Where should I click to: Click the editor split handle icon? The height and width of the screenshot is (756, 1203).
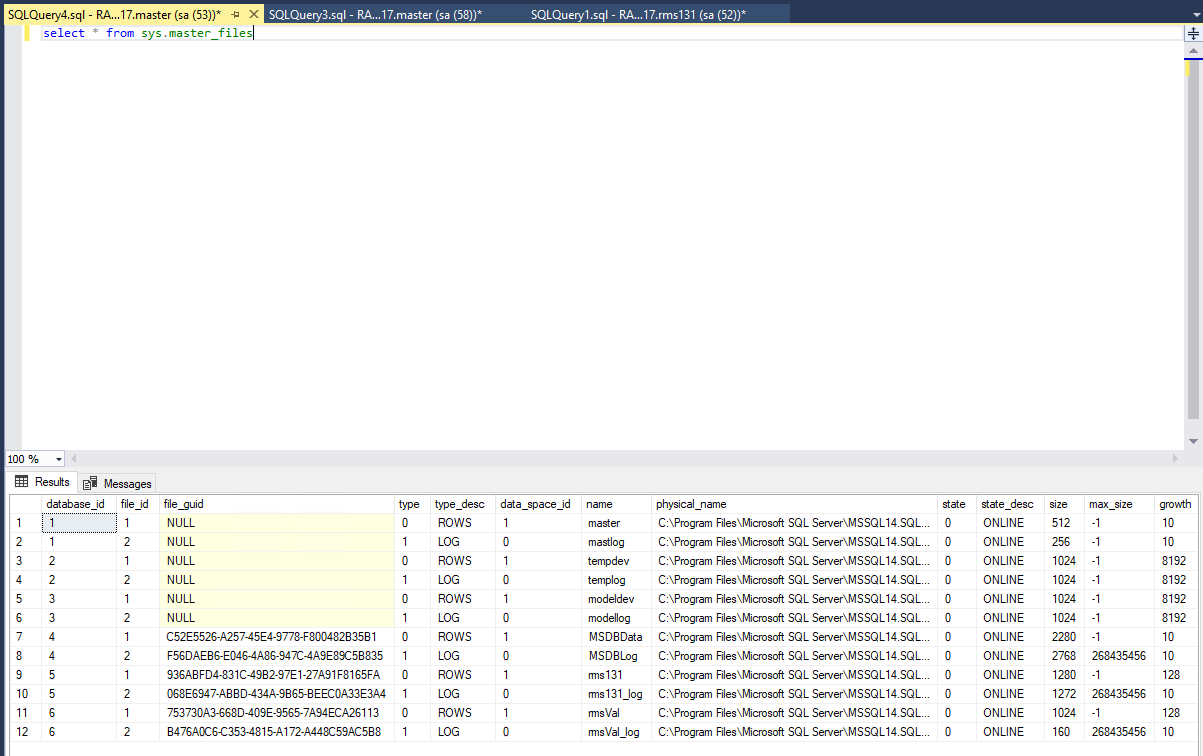pos(1193,33)
